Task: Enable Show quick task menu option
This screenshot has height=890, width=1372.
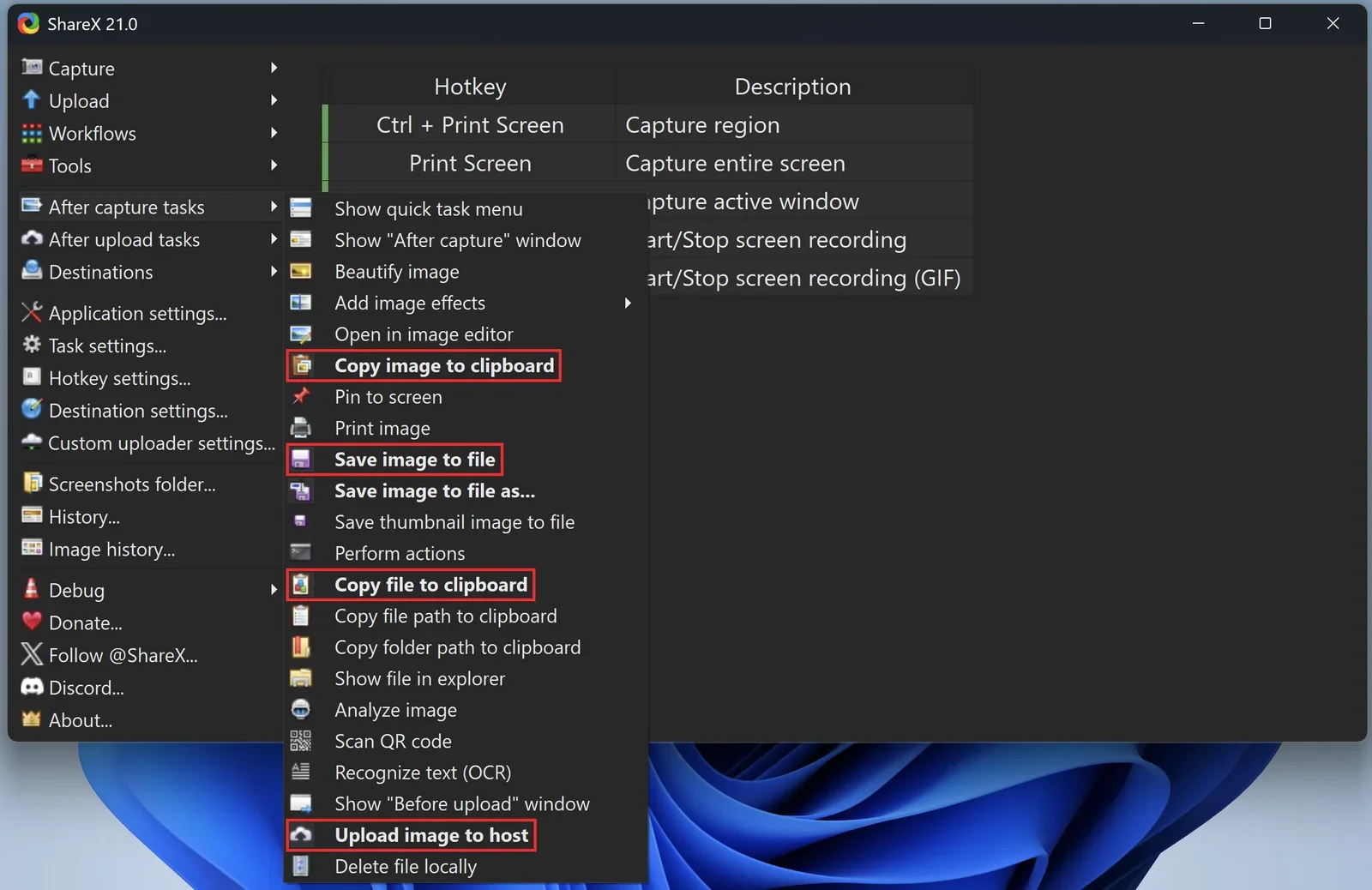Action: [x=466, y=208]
